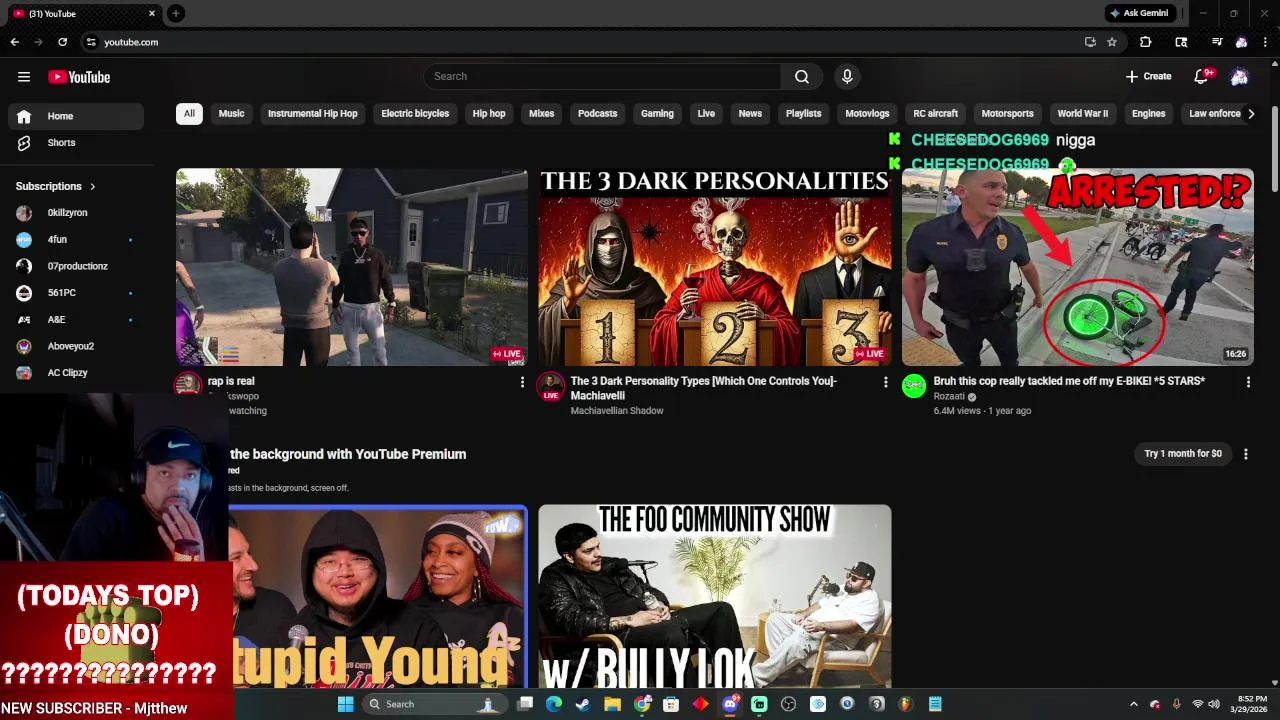Open 'The Foo Community Show' thumbnail

point(715,596)
